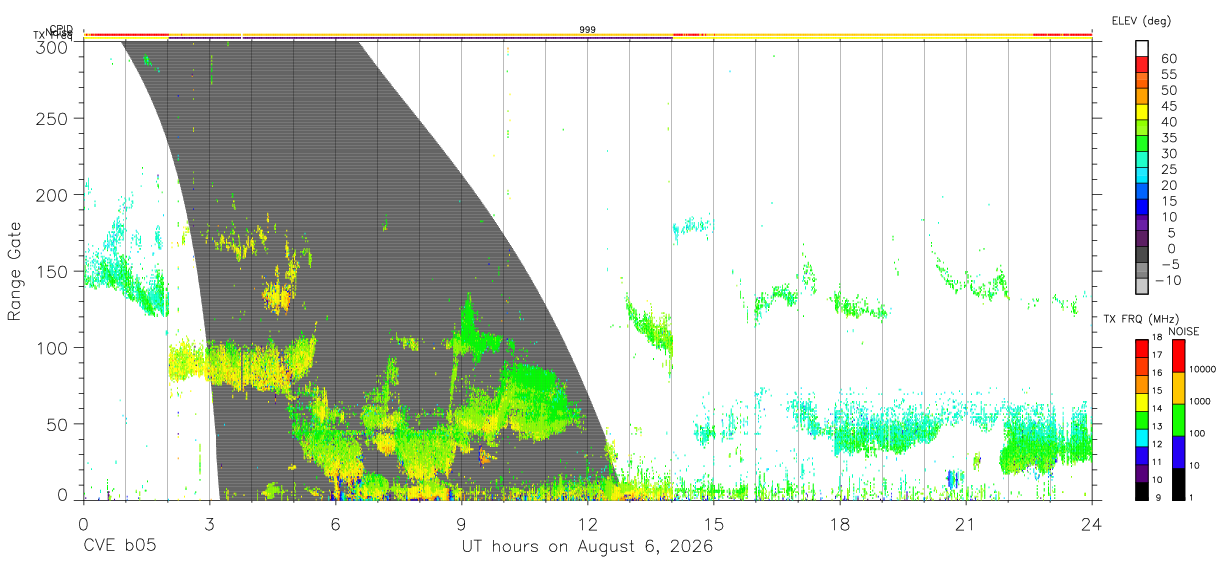1228x567 pixels.
Task: Click the black segment of the TX FRQ bar
Action: [x=1142, y=490]
